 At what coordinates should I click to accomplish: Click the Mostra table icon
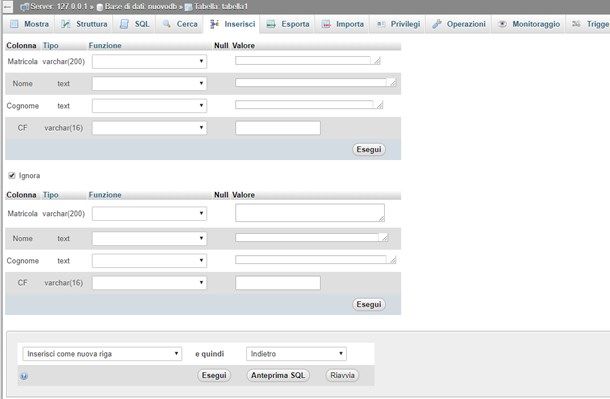click(x=14, y=24)
